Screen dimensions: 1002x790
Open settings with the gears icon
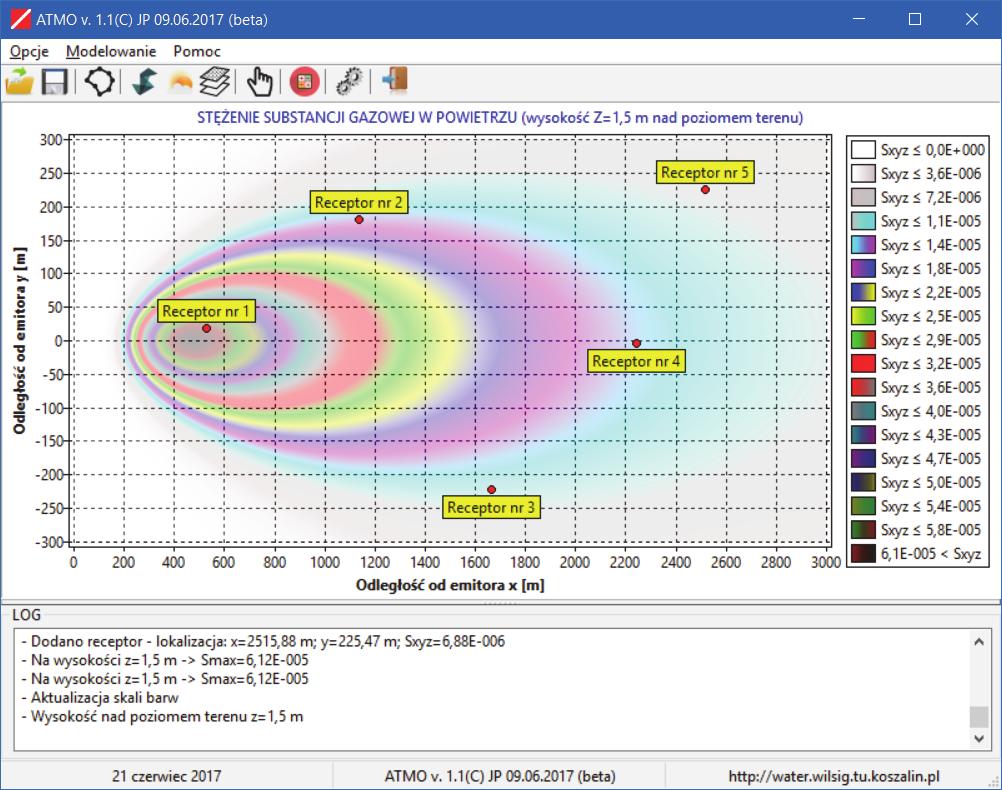point(350,82)
